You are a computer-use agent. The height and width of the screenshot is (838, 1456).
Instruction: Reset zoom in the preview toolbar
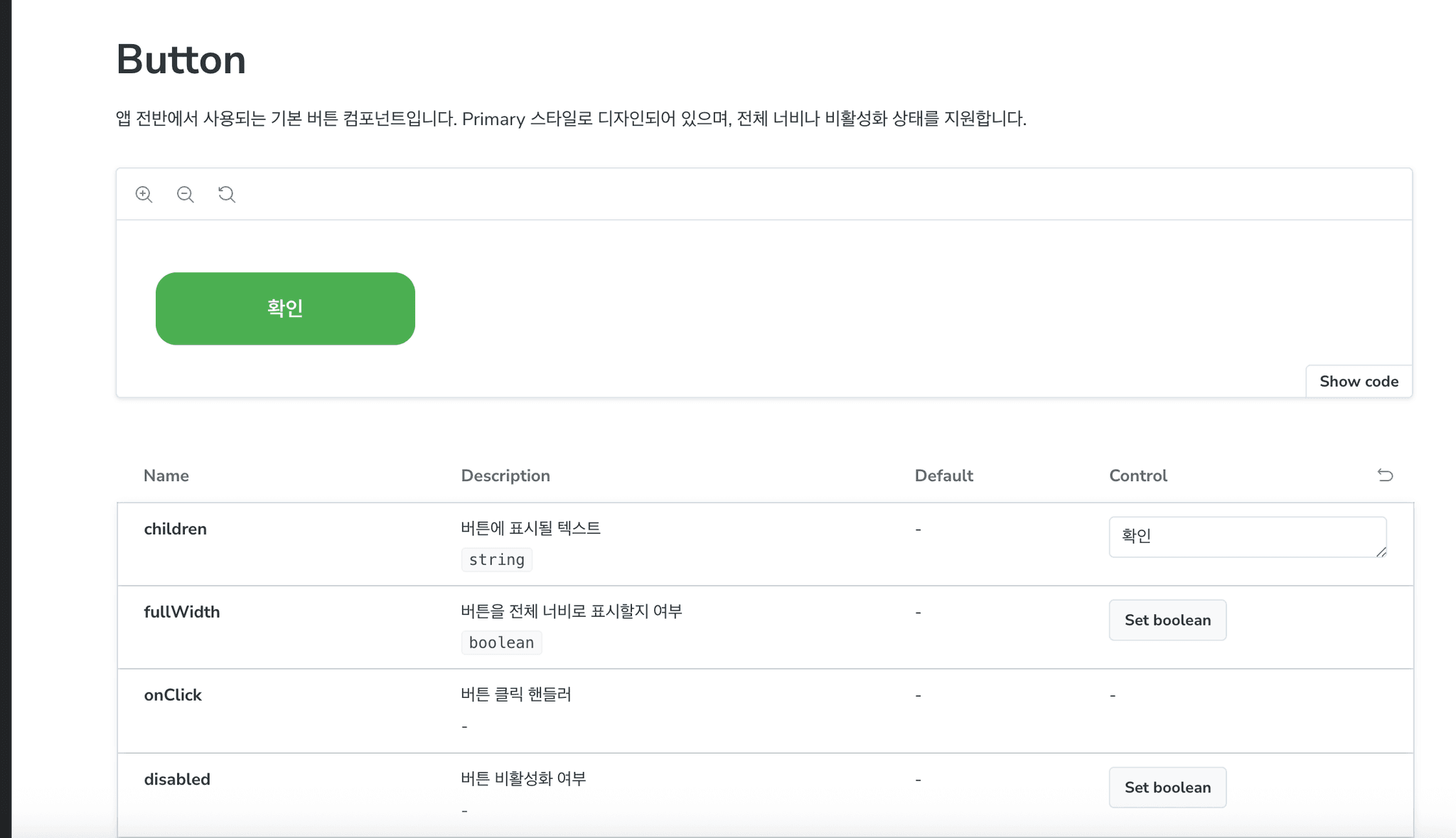click(x=227, y=194)
